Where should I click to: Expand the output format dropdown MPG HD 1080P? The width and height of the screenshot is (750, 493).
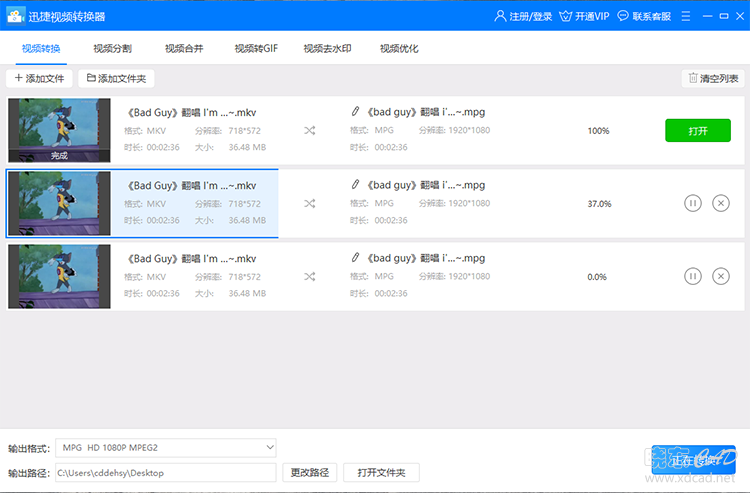click(x=166, y=448)
